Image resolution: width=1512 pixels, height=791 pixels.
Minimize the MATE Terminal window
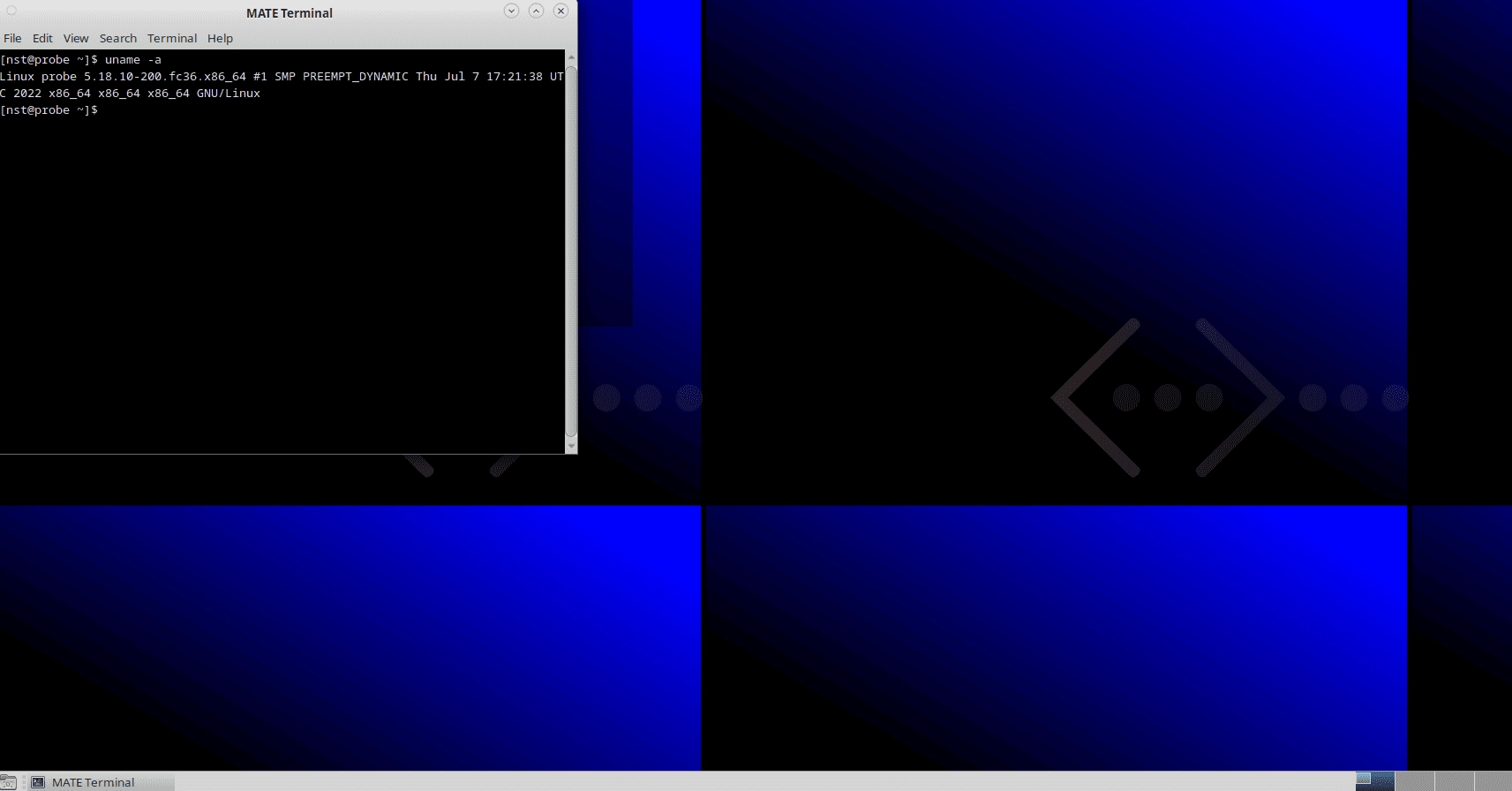511,11
